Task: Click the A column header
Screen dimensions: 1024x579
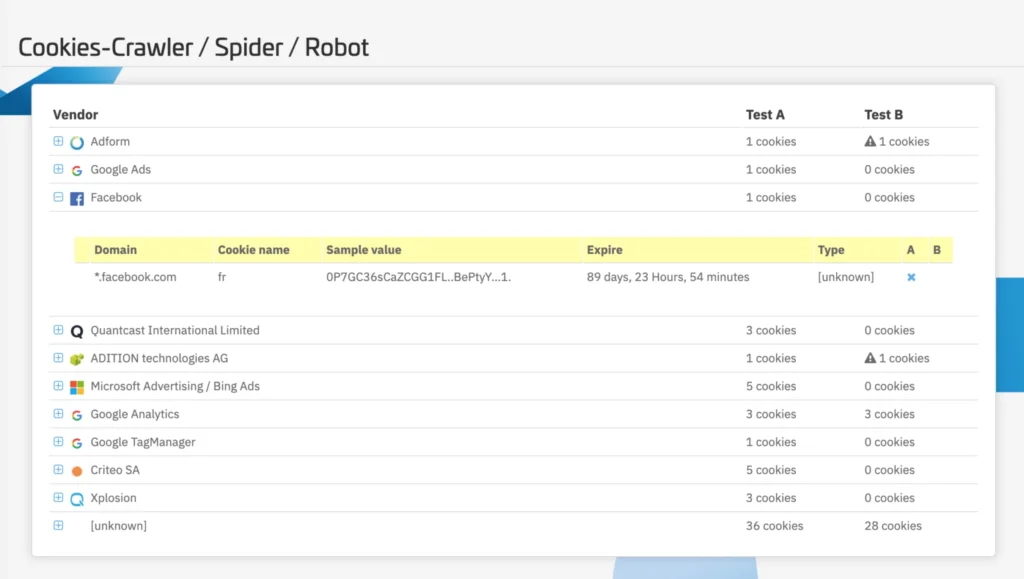Action: click(x=910, y=250)
